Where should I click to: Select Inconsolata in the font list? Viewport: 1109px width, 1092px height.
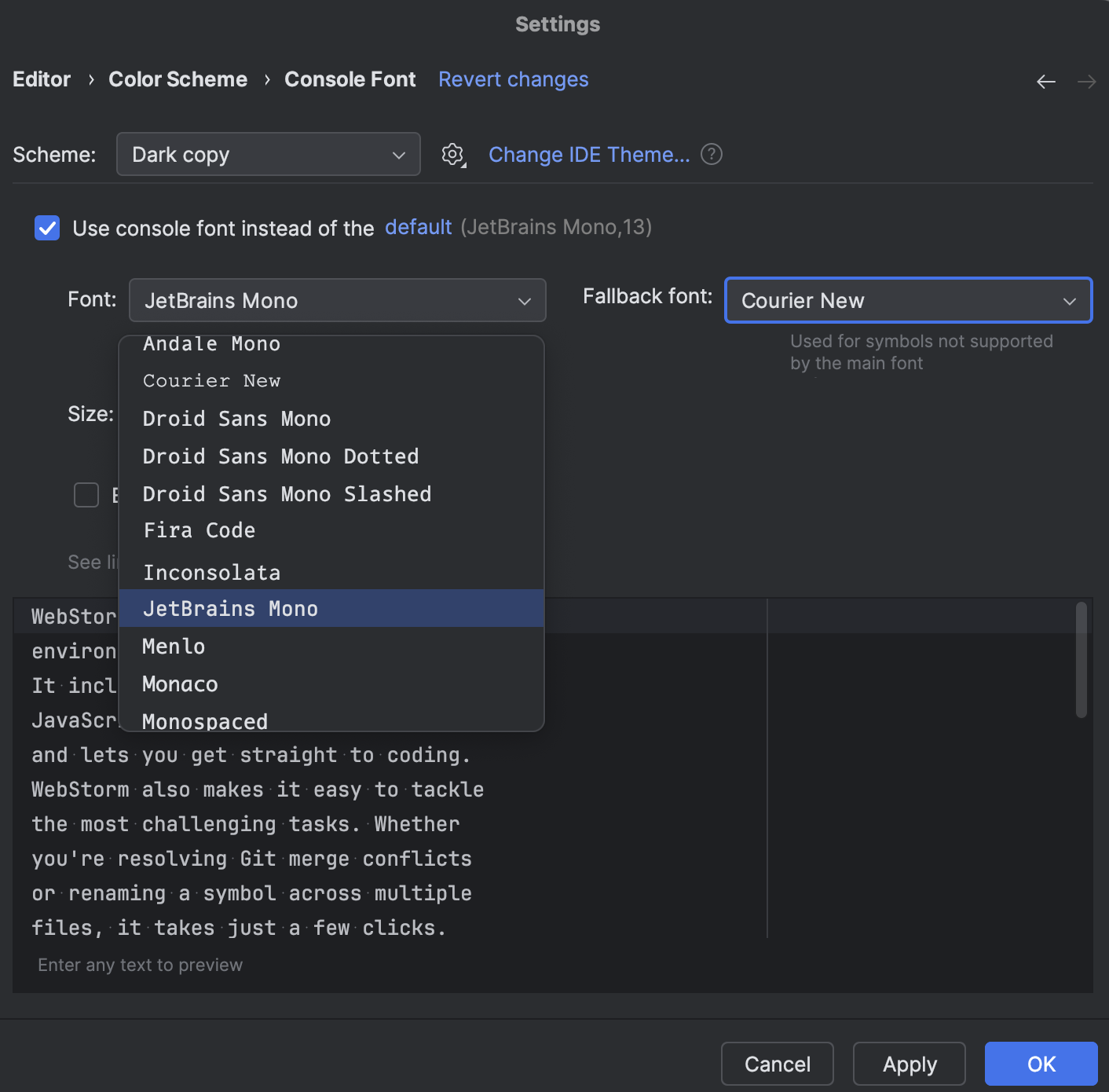211,572
